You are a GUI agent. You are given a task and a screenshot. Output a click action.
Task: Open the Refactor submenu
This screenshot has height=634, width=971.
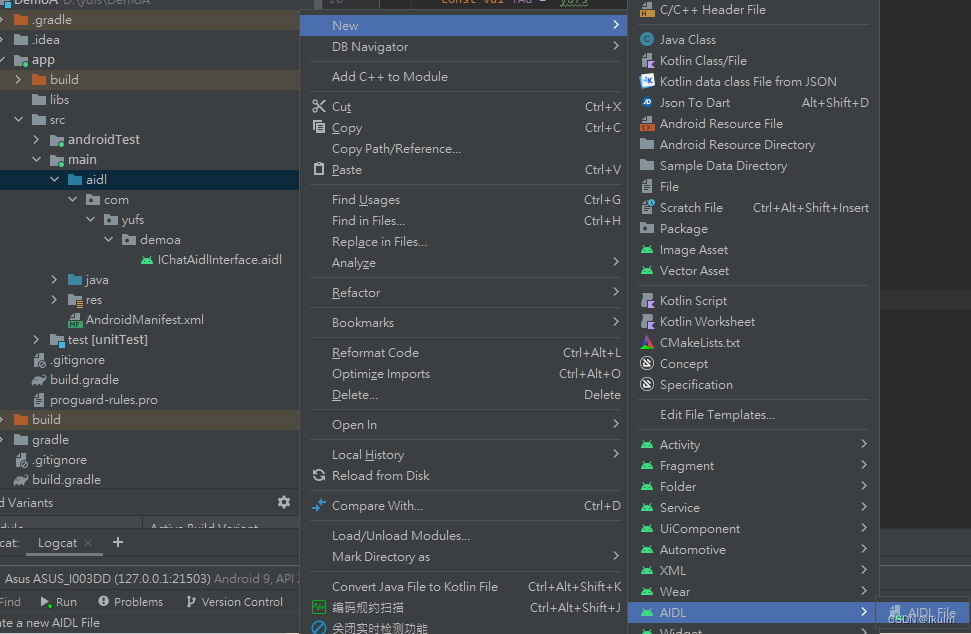click(463, 292)
